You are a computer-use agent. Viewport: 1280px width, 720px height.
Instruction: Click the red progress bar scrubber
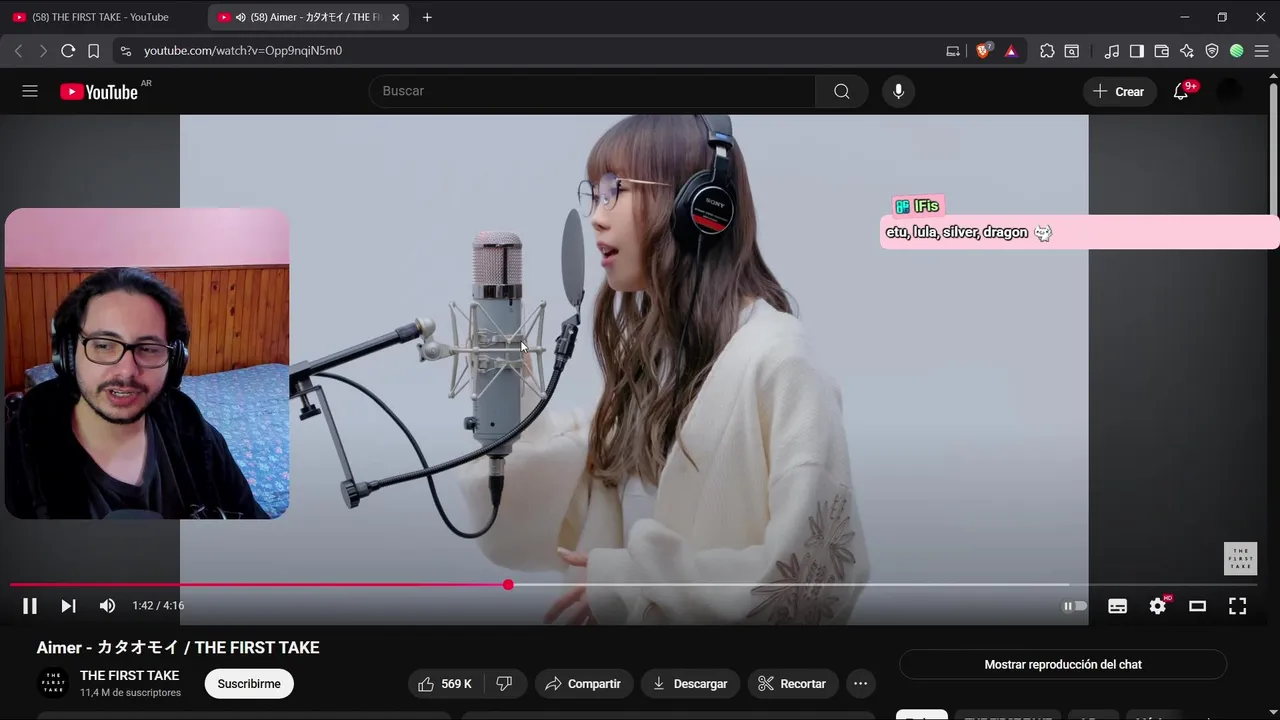click(508, 585)
